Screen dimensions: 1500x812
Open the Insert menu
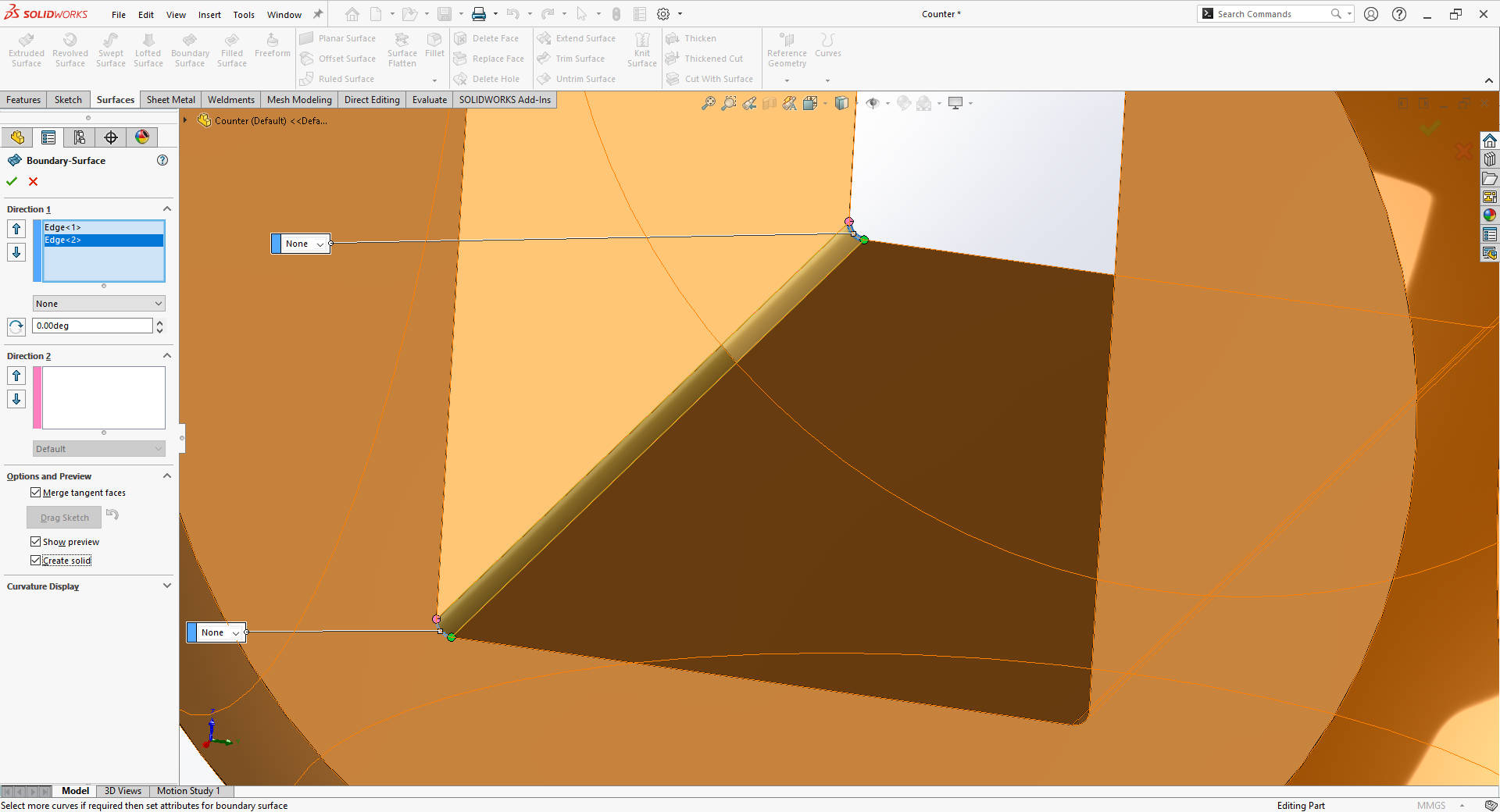point(209,14)
